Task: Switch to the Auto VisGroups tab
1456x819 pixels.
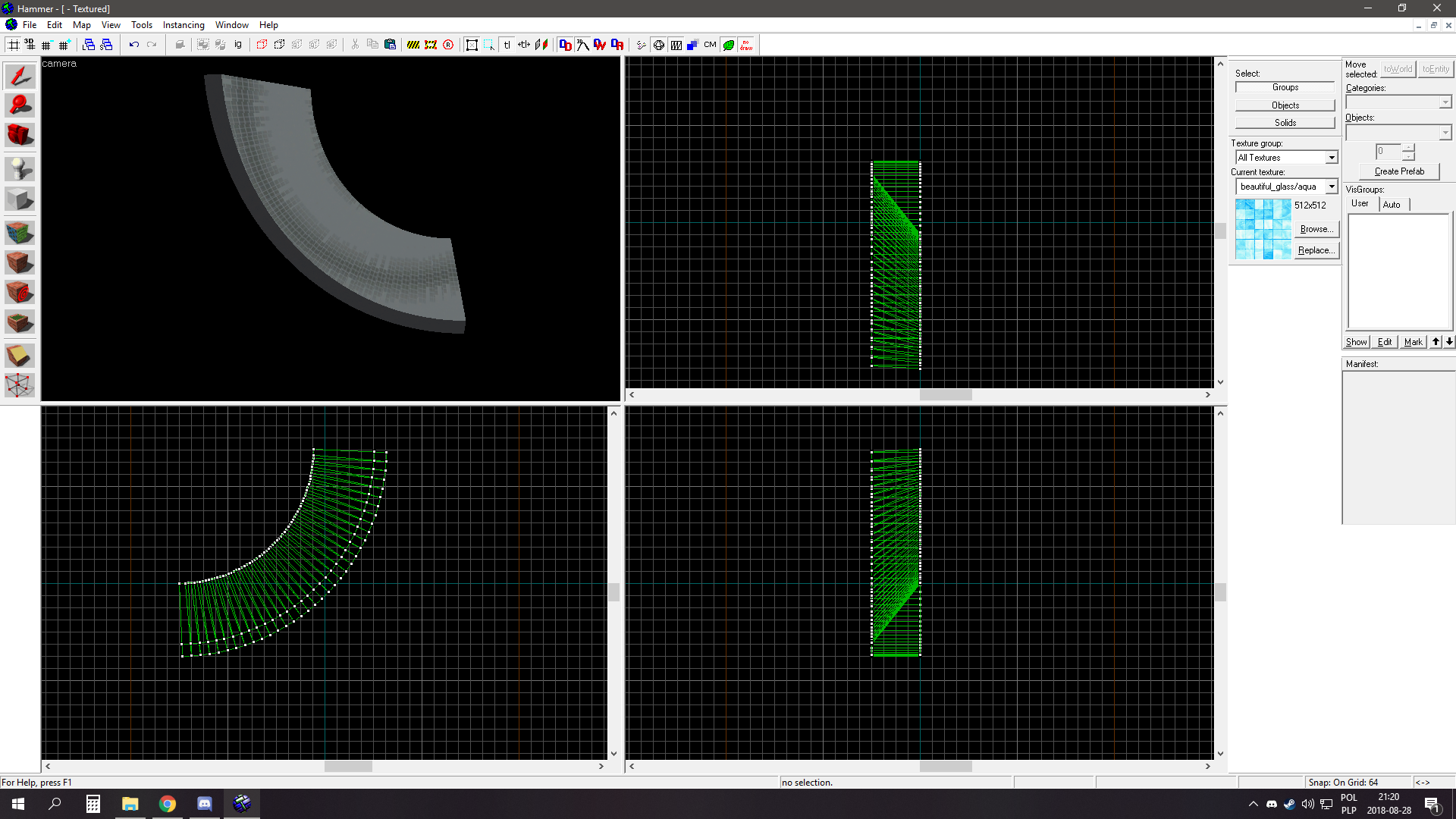Action: coord(1392,204)
